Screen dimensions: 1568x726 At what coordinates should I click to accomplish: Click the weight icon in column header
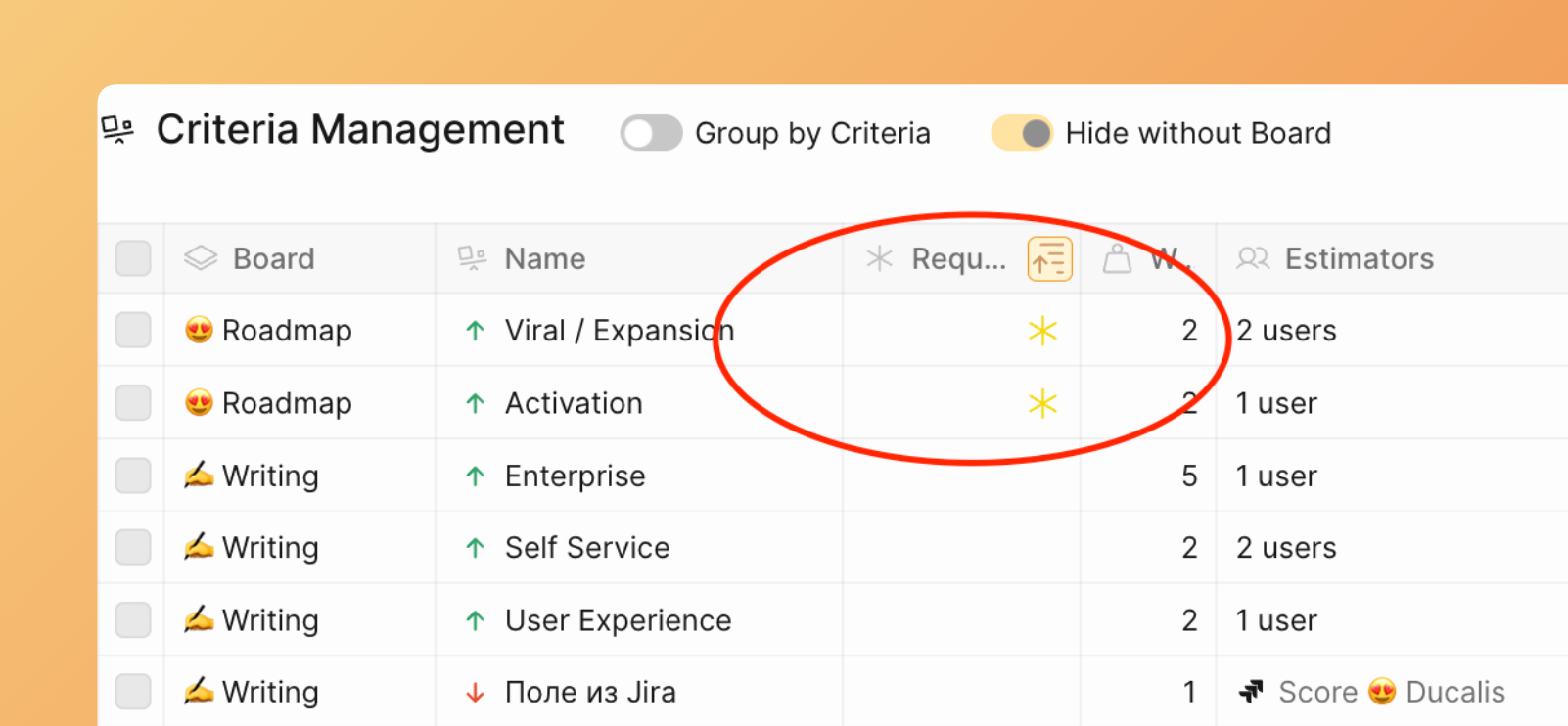tap(1117, 259)
